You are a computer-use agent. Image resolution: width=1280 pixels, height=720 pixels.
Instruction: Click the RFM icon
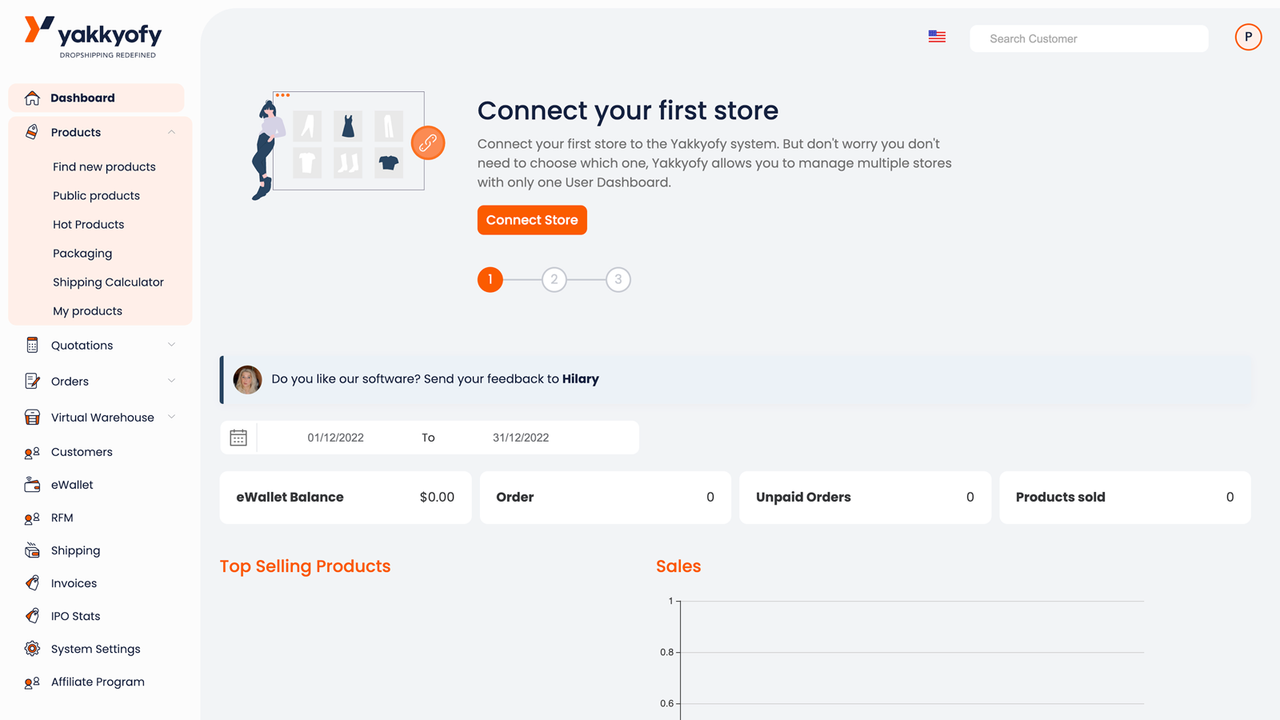(x=32, y=518)
